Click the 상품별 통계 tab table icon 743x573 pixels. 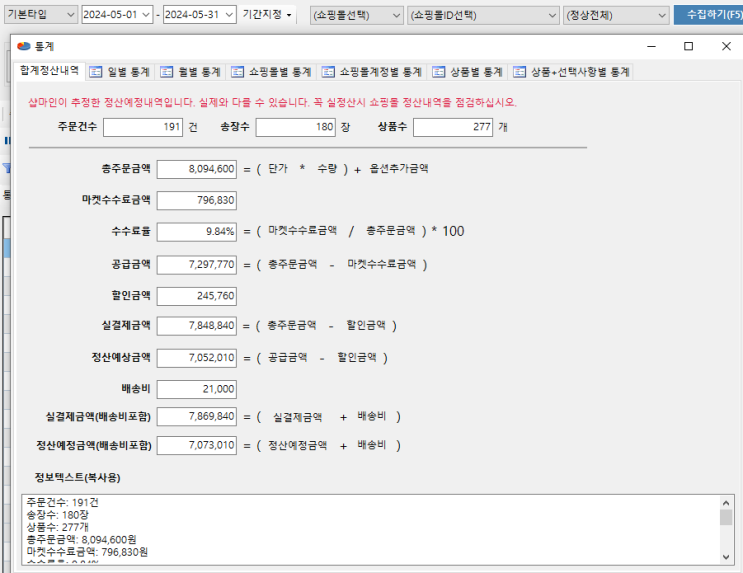[438, 72]
